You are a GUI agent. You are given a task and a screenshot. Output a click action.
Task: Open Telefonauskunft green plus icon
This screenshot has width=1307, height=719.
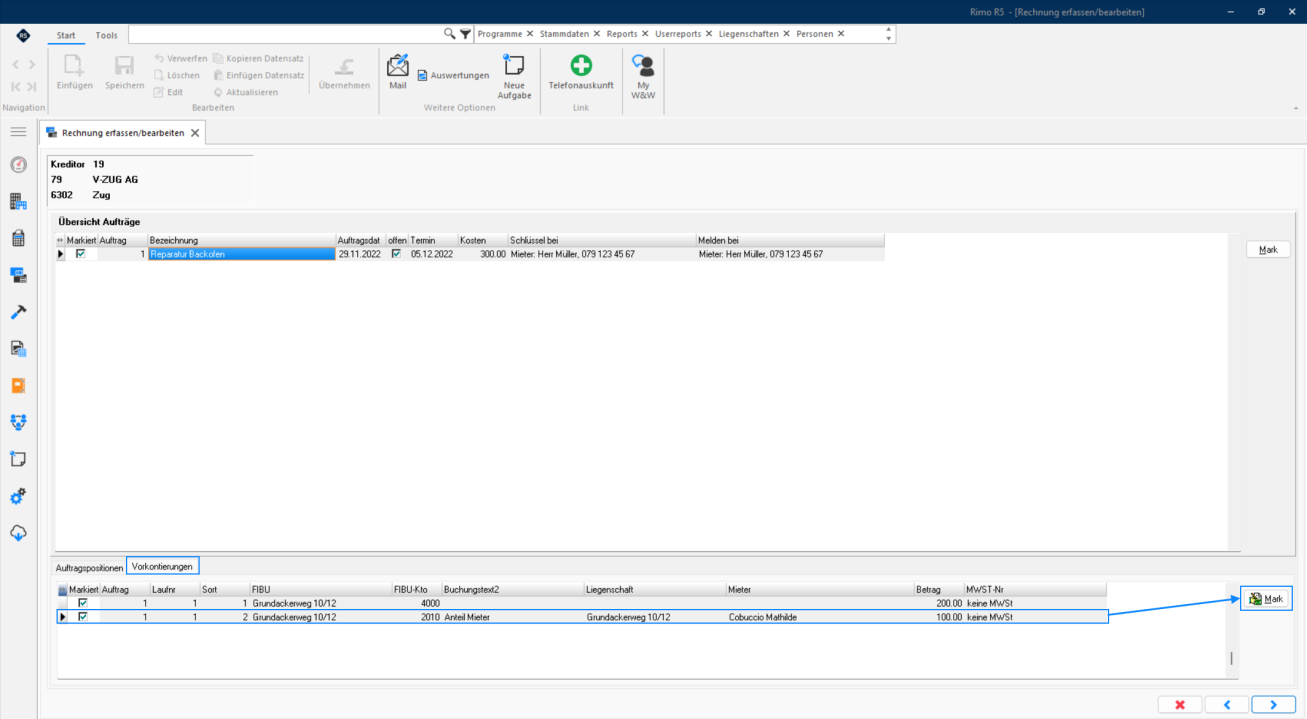(581, 66)
